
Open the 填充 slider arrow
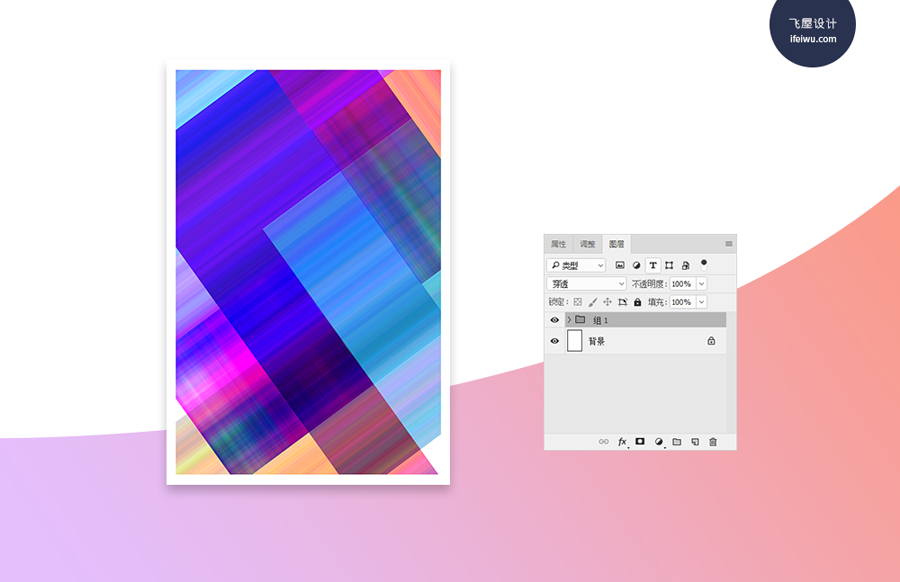point(701,302)
